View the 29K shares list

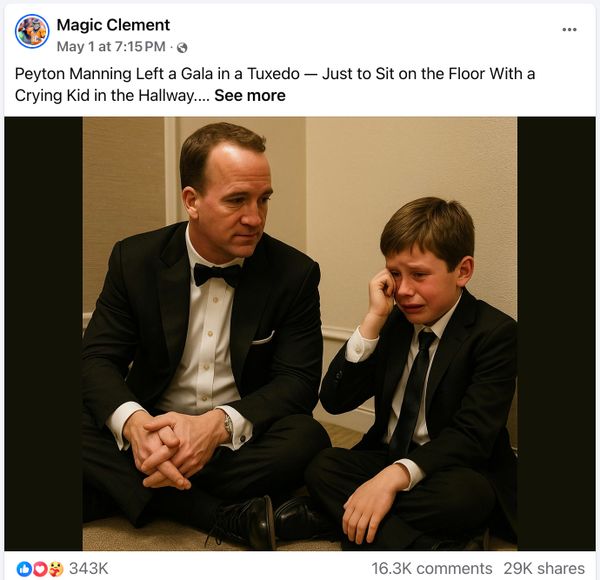[544, 568]
